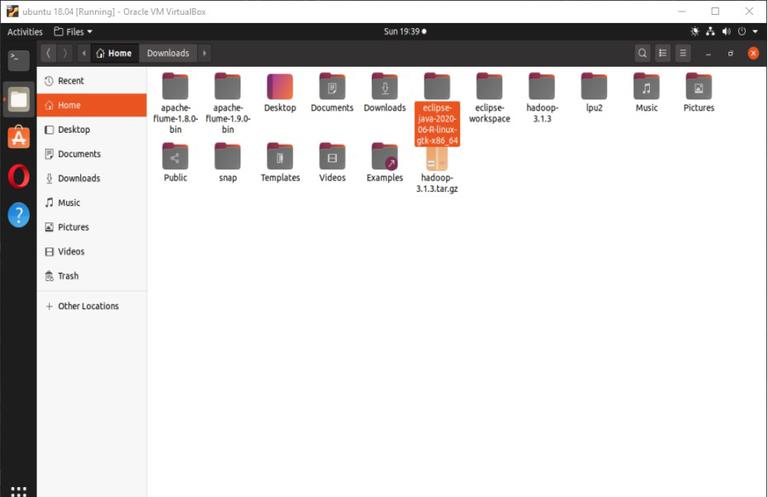768x497 pixels.
Task: Click the brightness icon in top bar
Action: [x=695, y=31]
